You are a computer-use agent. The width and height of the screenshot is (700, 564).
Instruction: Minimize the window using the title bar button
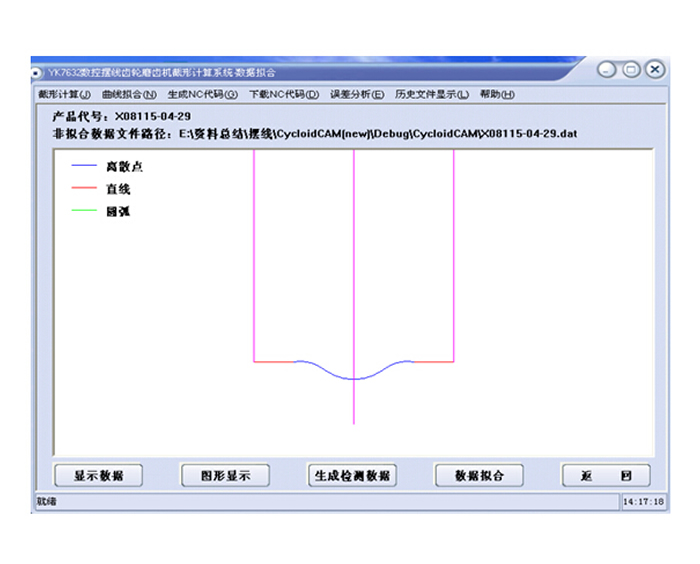click(608, 70)
